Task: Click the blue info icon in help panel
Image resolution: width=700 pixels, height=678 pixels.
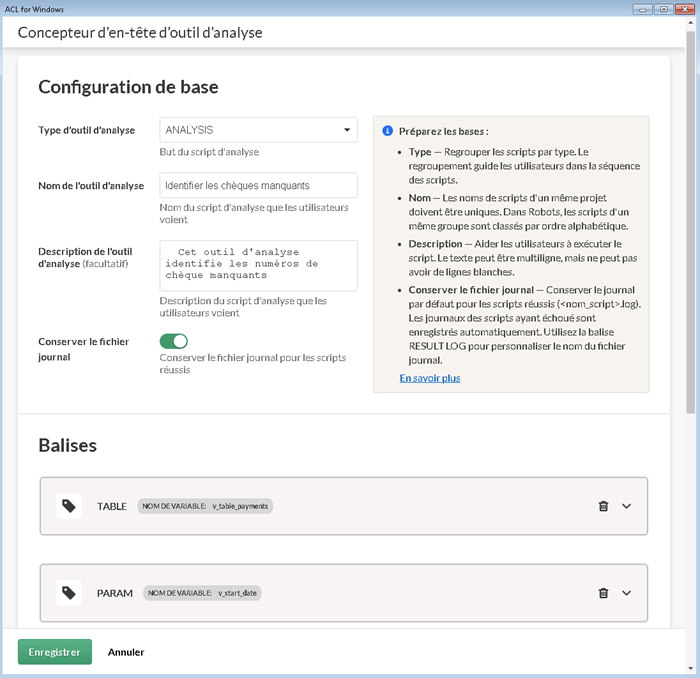Action: (388, 131)
